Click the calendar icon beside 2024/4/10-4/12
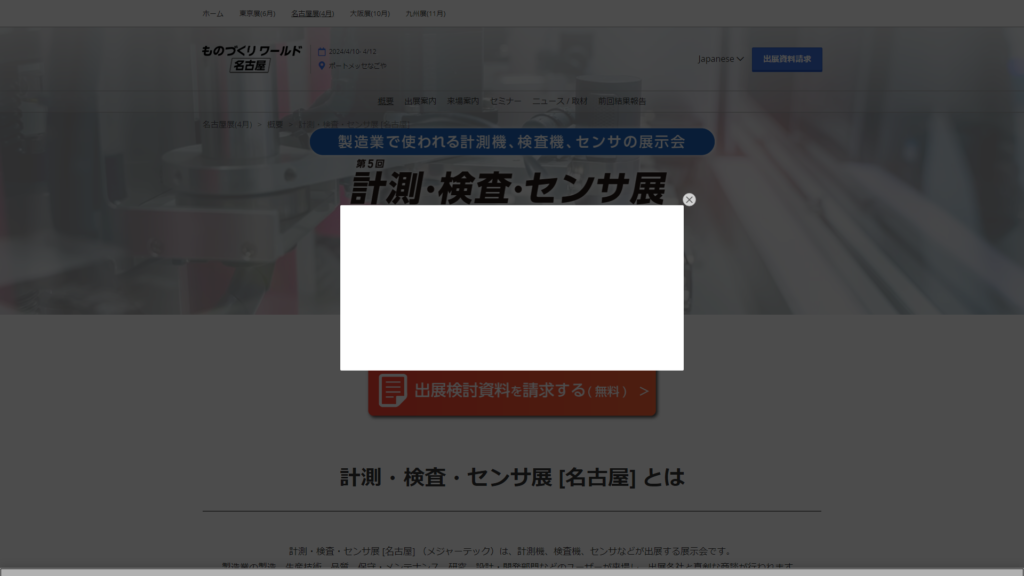 (x=321, y=52)
